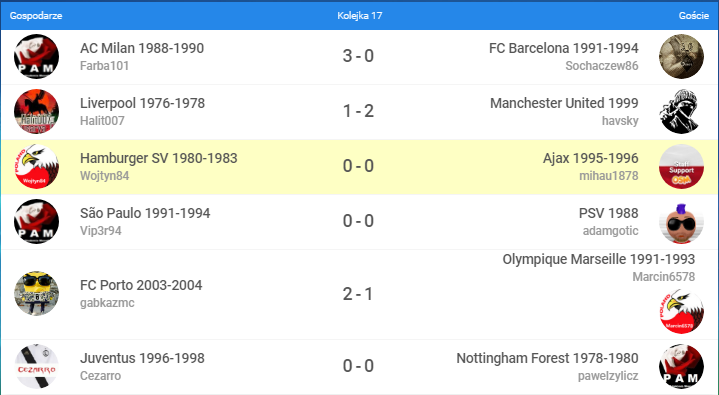The image size is (719, 395).
Task: Open Marcin6578's eagle avatar
Action: pos(681,312)
